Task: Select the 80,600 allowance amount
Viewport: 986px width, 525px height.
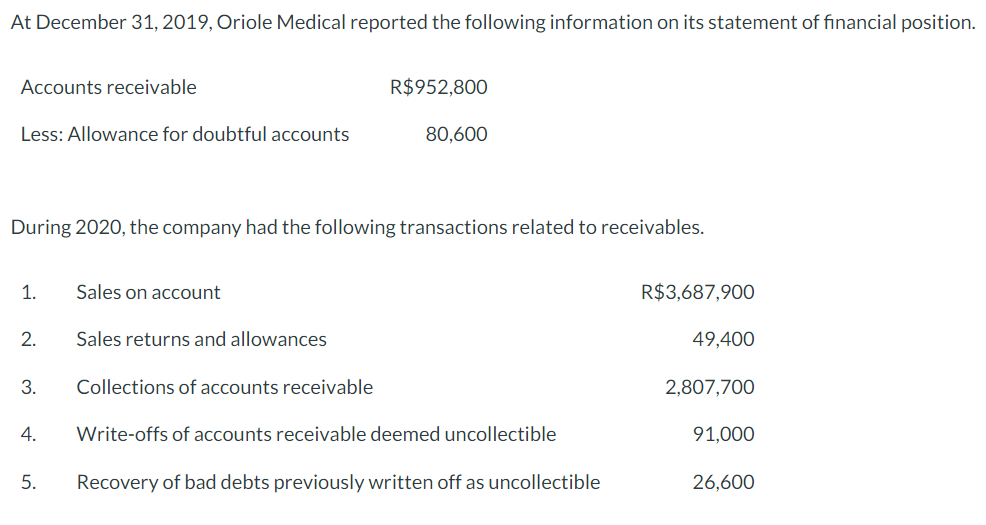Action: tap(456, 134)
